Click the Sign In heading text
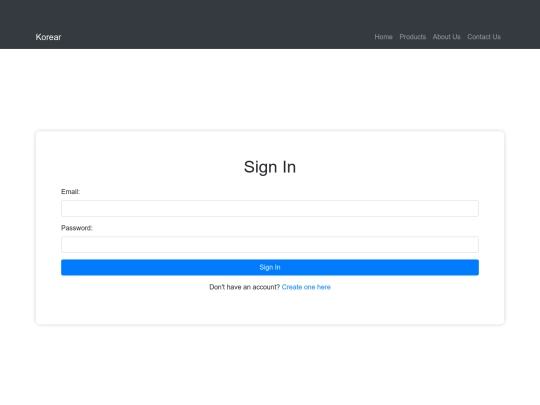The height and width of the screenshot is (405, 540). (x=270, y=167)
